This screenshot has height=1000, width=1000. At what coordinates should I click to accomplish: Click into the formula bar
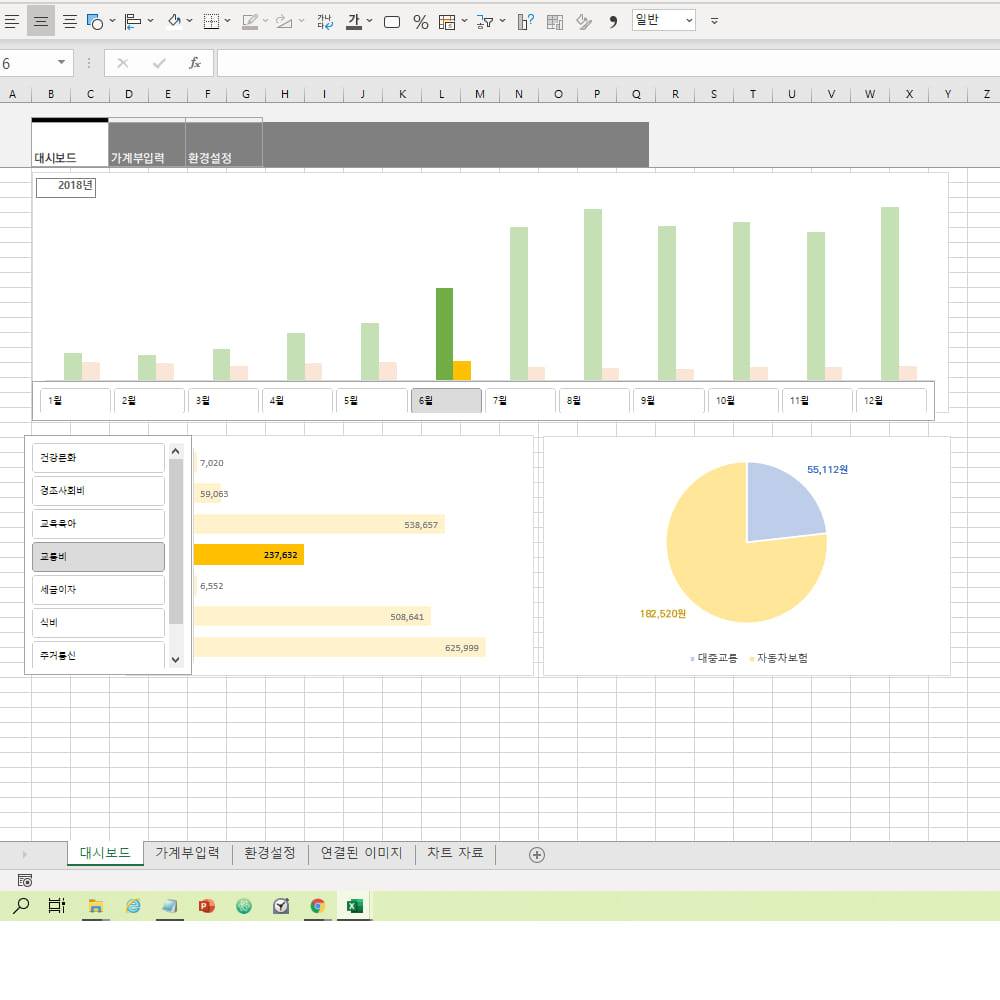(x=608, y=63)
